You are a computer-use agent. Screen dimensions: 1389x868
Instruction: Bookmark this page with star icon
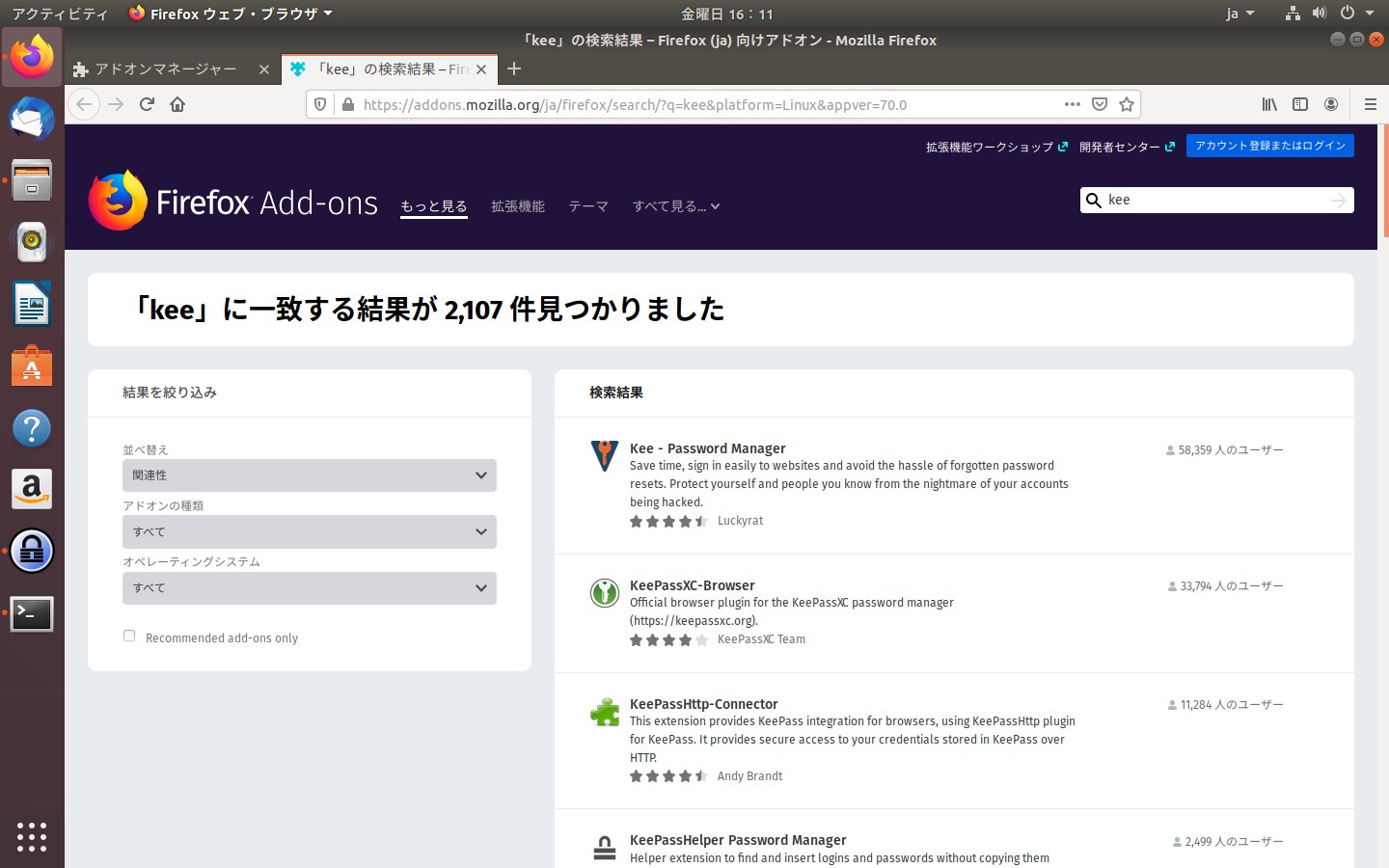click(x=1127, y=104)
